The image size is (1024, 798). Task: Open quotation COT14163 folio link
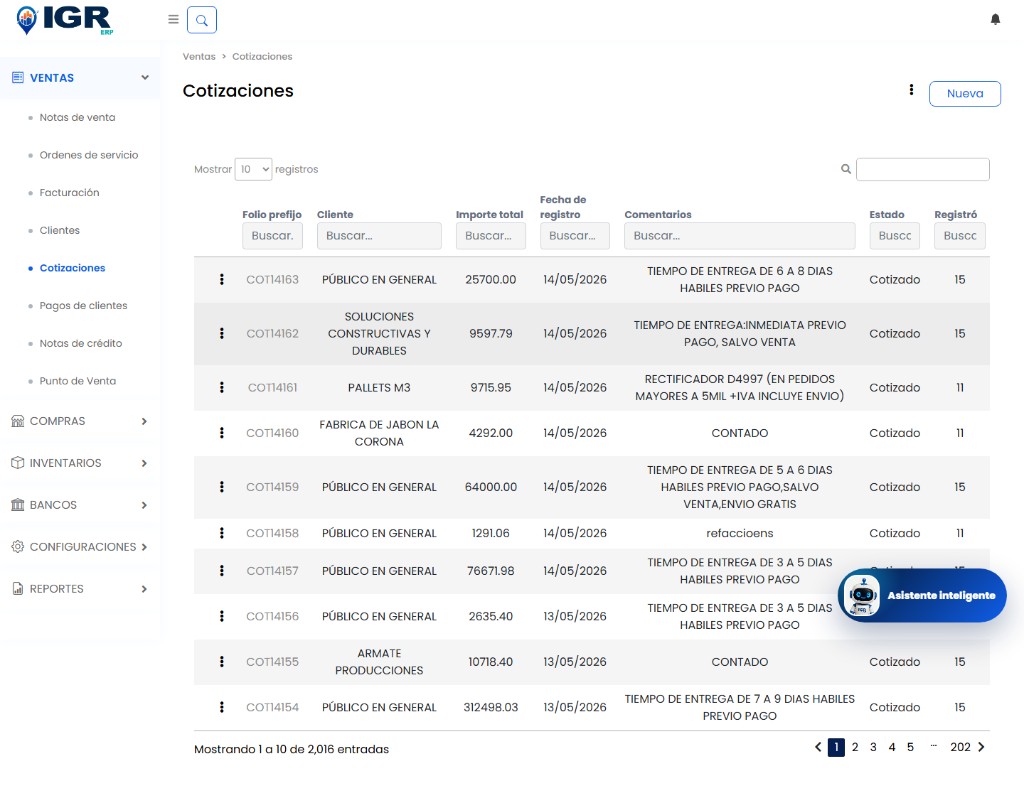272,279
